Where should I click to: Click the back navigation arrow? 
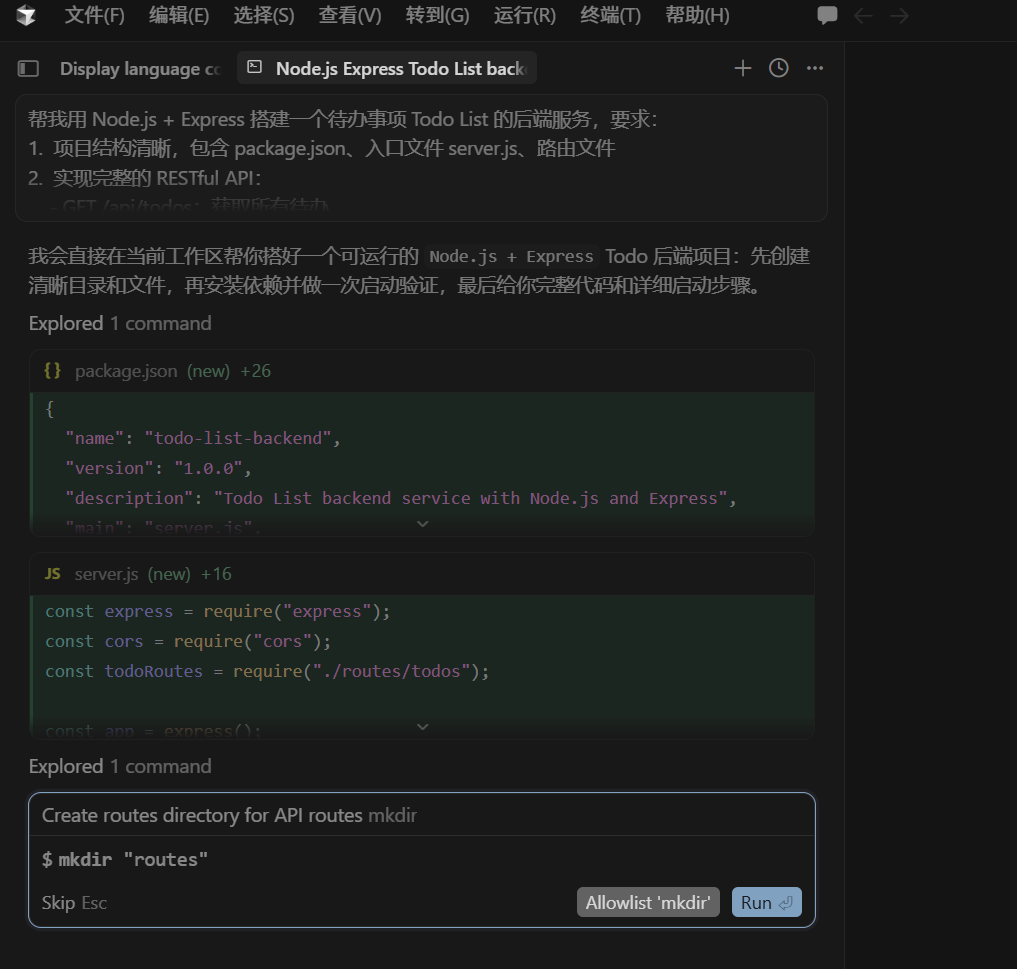click(x=863, y=15)
